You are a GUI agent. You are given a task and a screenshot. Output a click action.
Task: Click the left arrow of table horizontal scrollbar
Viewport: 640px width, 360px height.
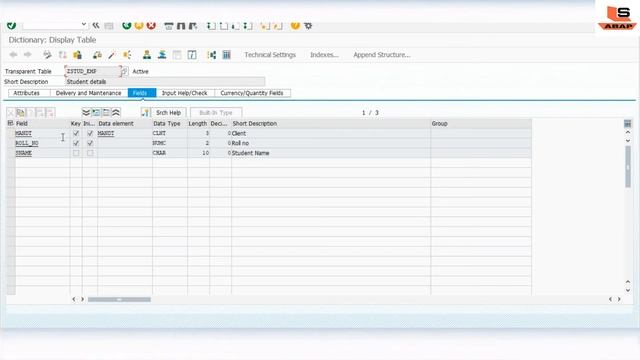click(x=73, y=299)
